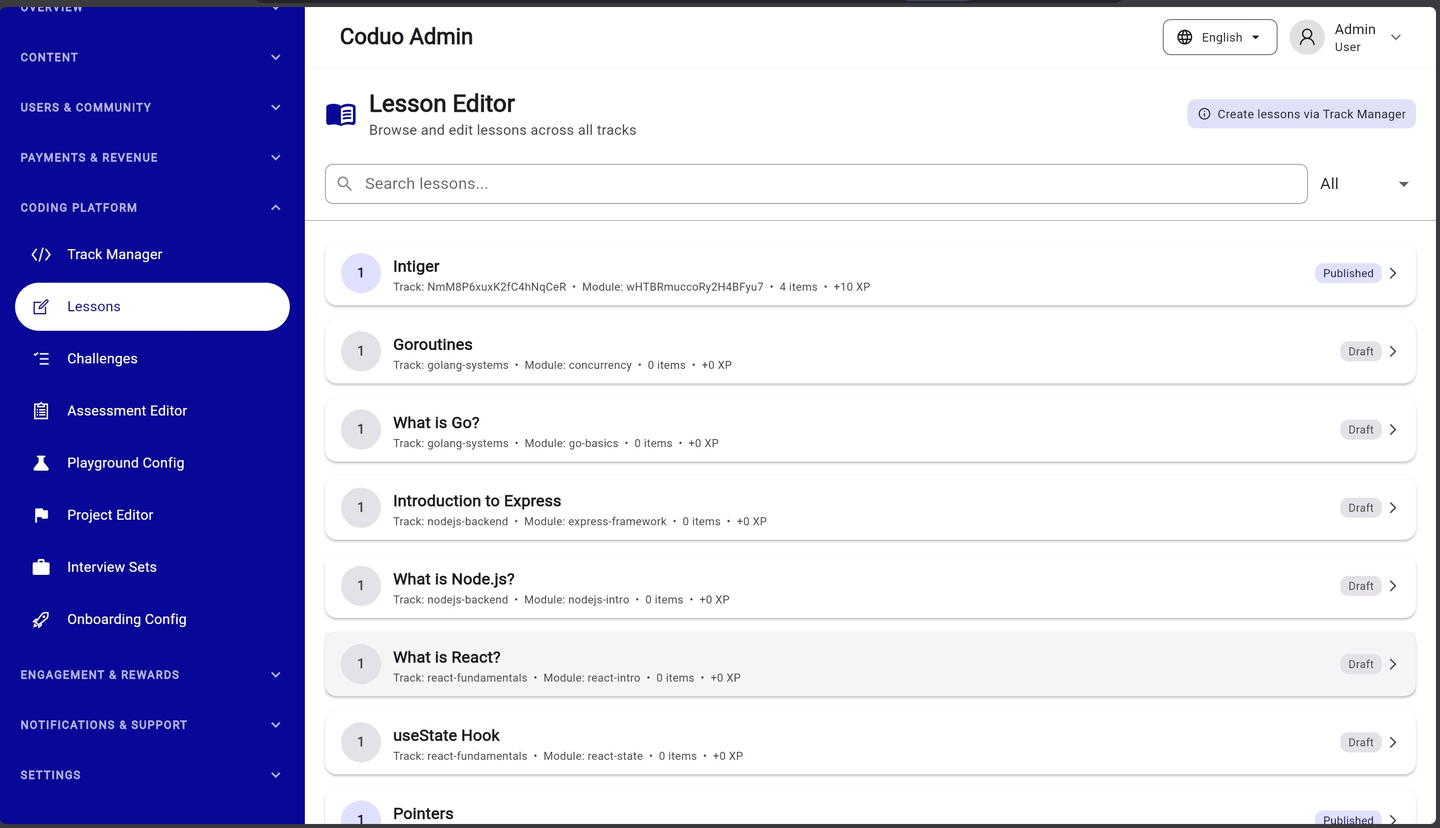Click the What is Go? lesson title
The height and width of the screenshot is (828, 1440).
(x=436, y=423)
